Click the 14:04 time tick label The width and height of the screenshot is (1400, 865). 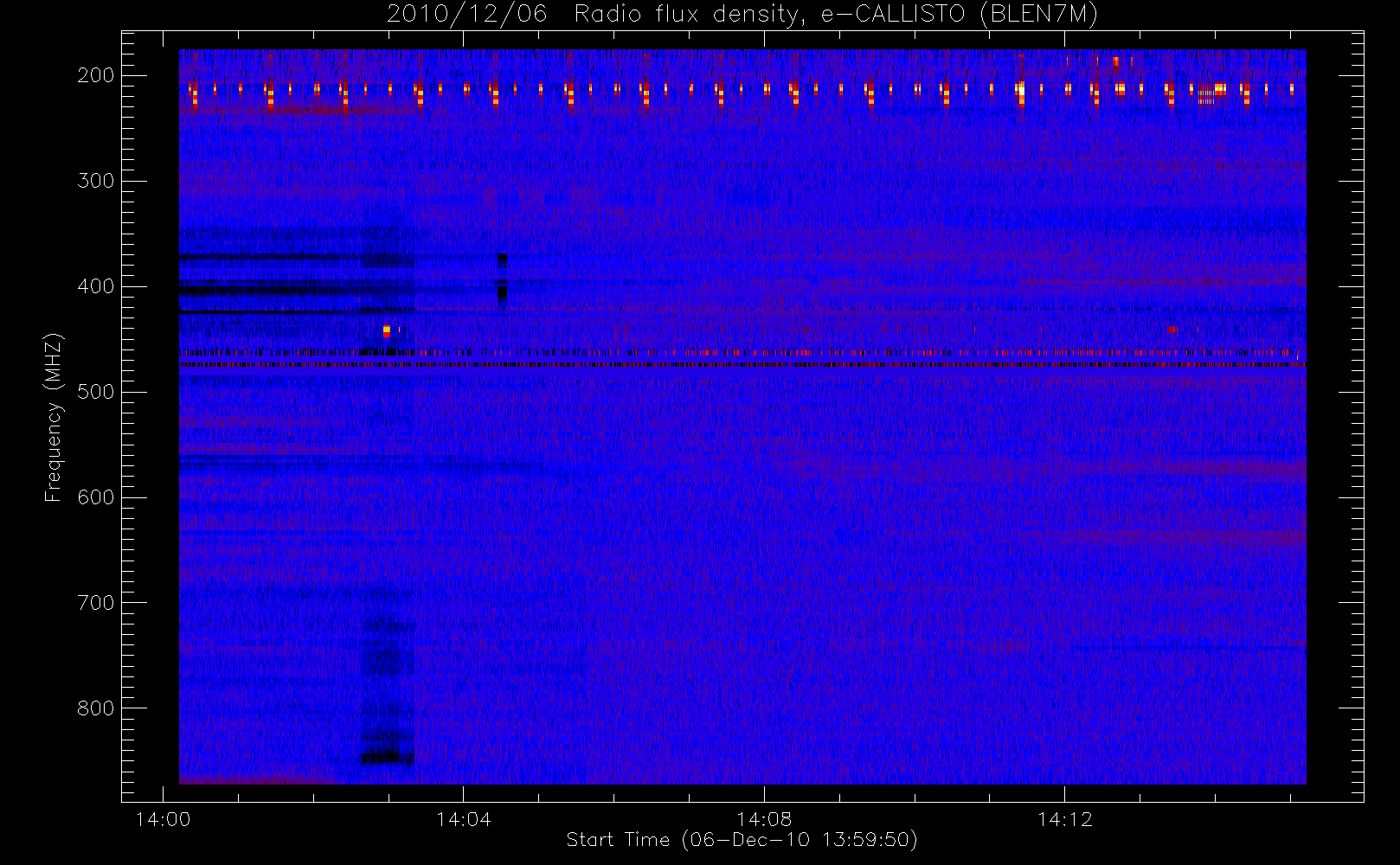463,819
